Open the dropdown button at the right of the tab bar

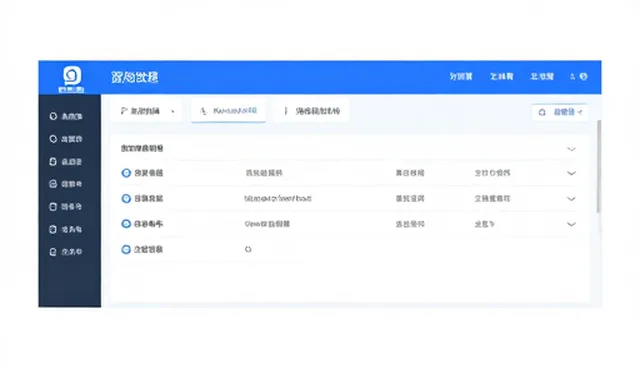560,112
